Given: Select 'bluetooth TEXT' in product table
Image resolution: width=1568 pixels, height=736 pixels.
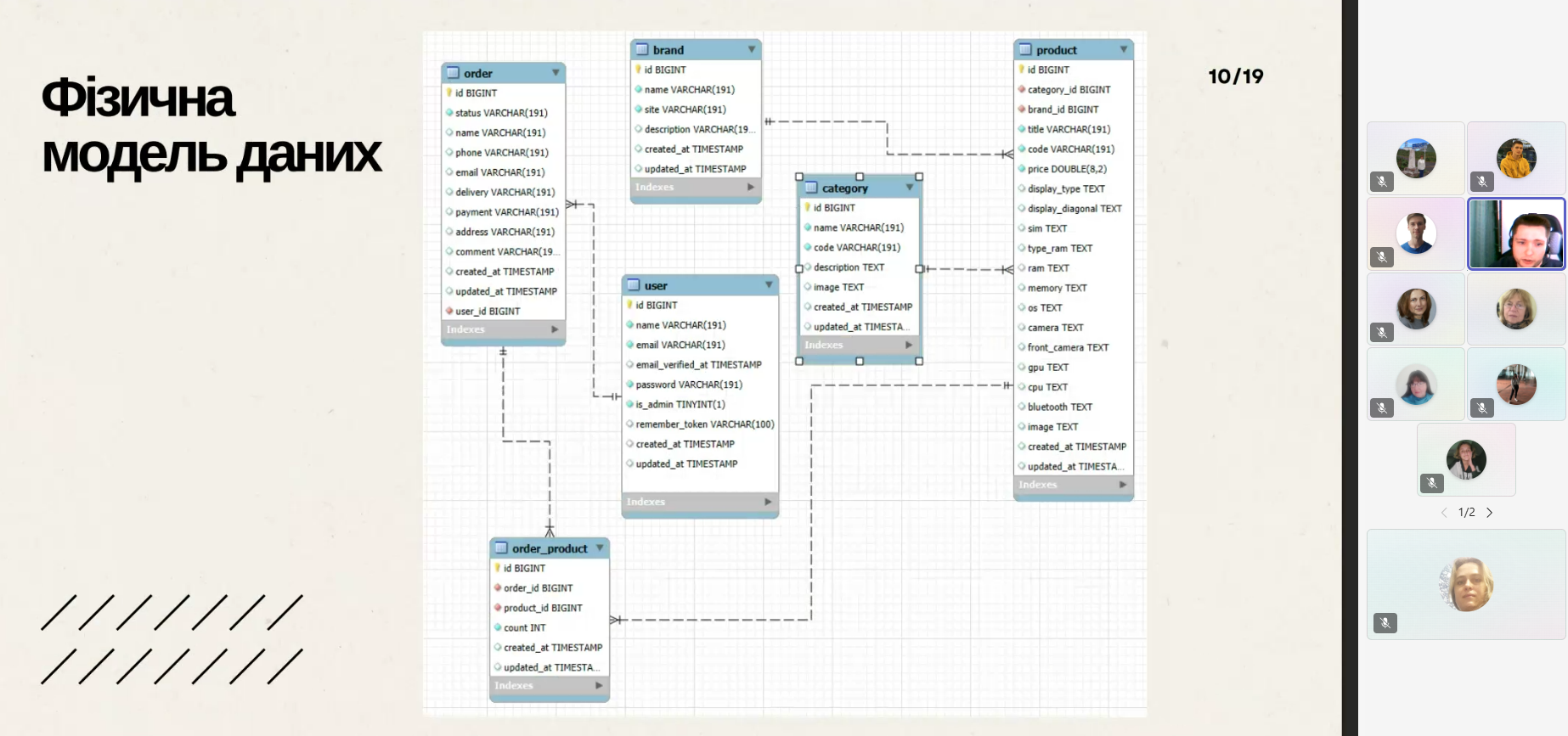Looking at the screenshot, I should coord(1060,407).
